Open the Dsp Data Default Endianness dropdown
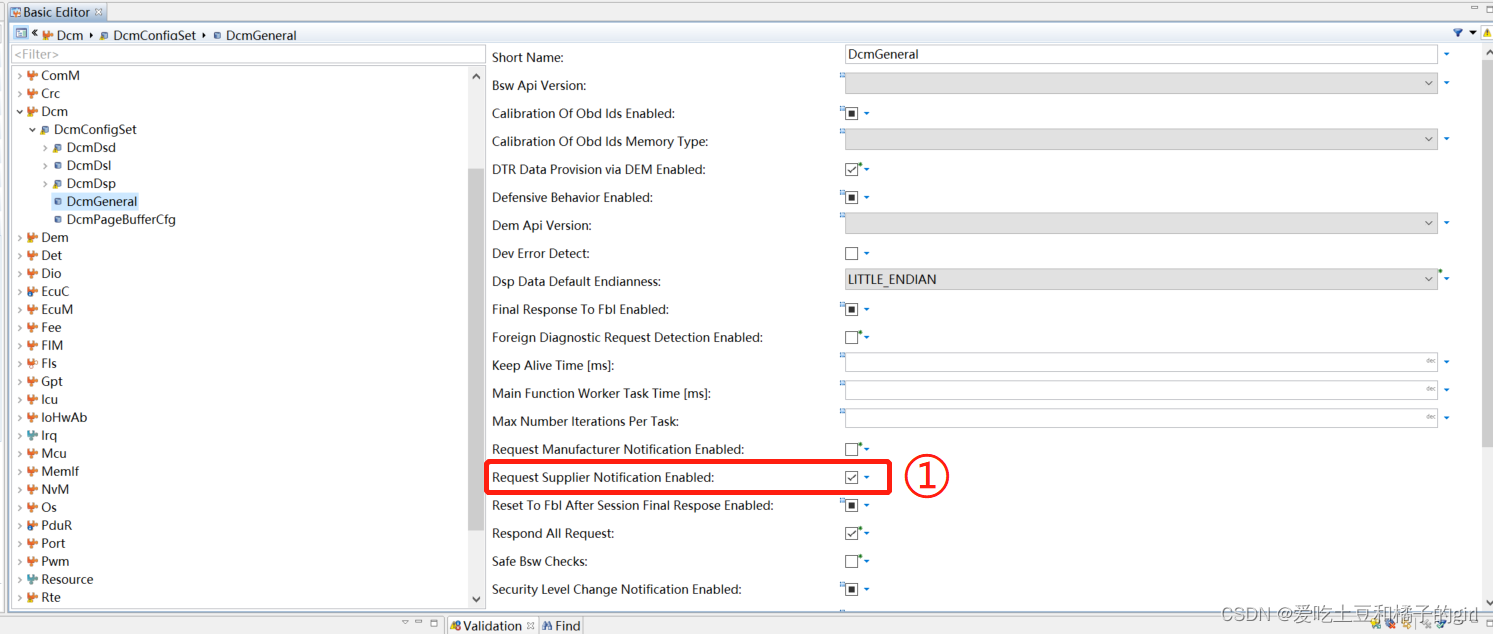Screen dimensions: 1493x634 (1427, 279)
